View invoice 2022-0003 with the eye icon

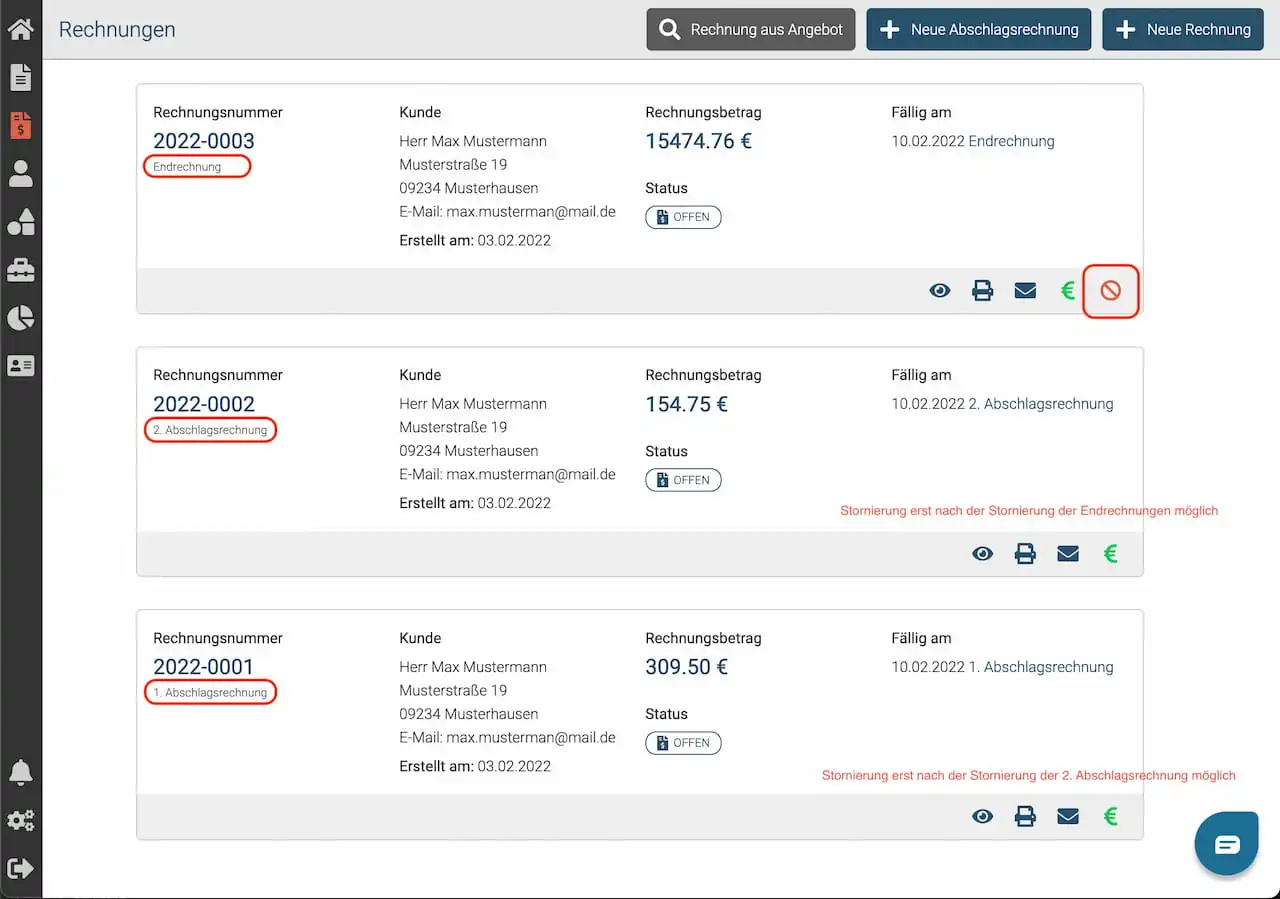pyautogui.click(x=940, y=291)
